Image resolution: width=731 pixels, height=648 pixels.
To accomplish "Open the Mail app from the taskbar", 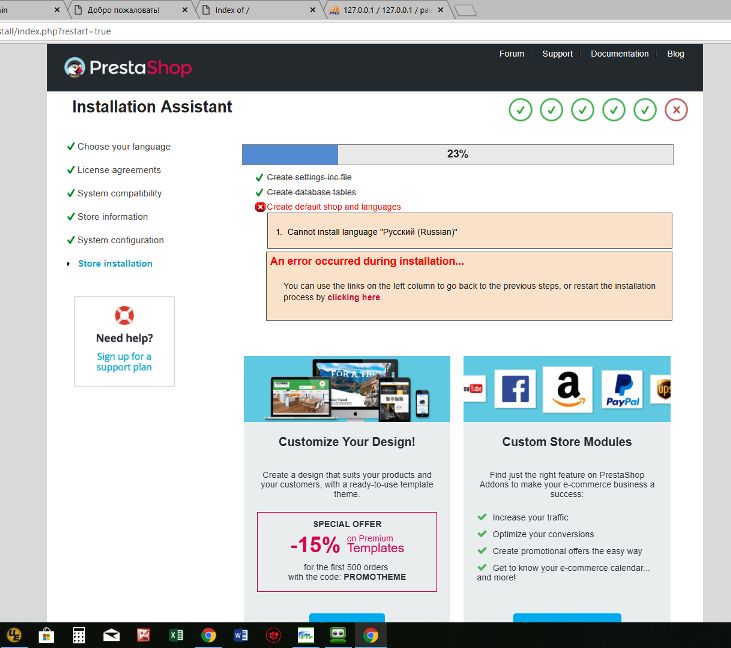I will coord(111,635).
